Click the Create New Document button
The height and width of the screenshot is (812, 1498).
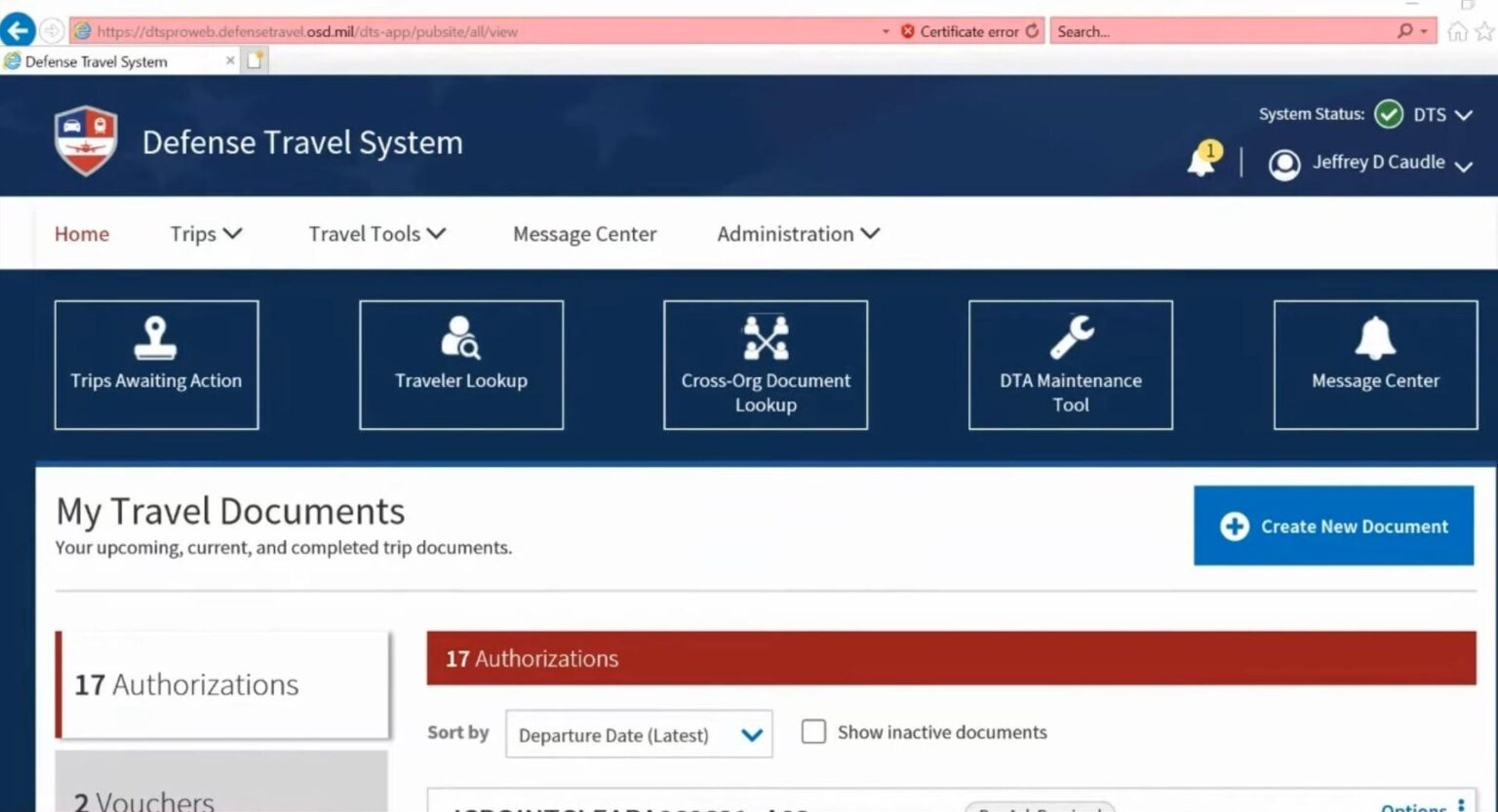click(1333, 526)
